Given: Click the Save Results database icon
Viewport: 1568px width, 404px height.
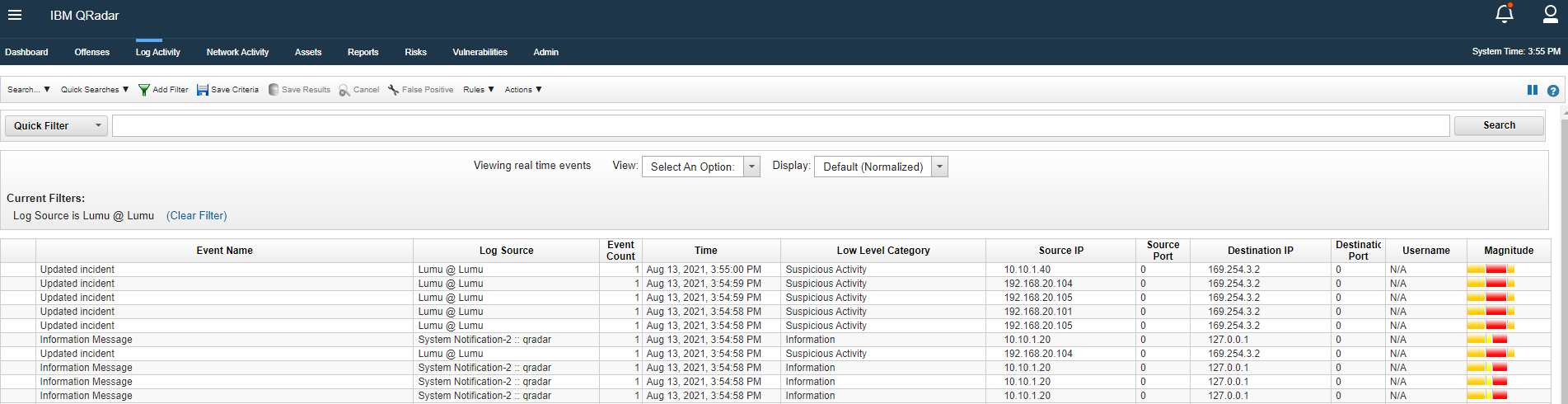Looking at the screenshot, I should click(x=274, y=90).
